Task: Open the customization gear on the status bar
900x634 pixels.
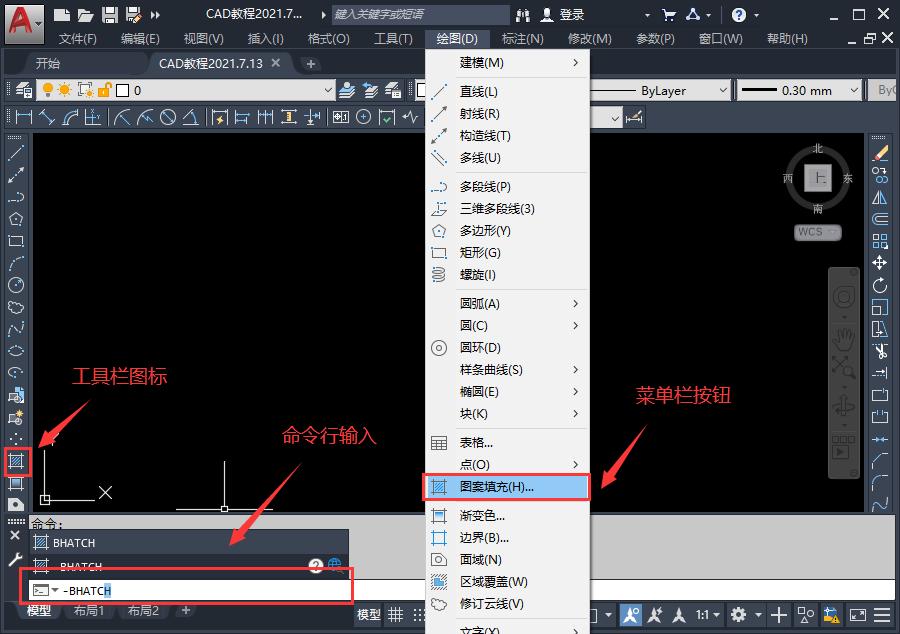Action: point(737,614)
